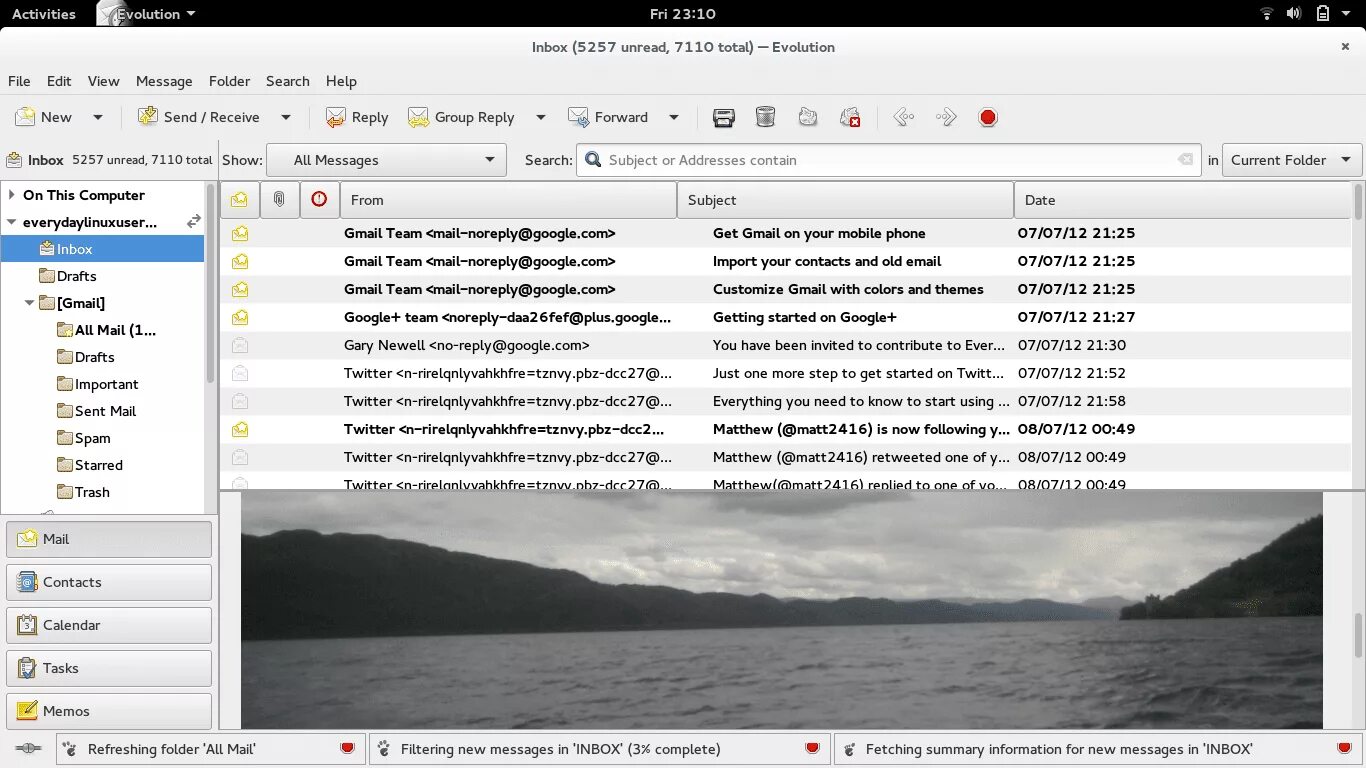
Task: Toggle read status of Gary Newell message
Action: 240,345
